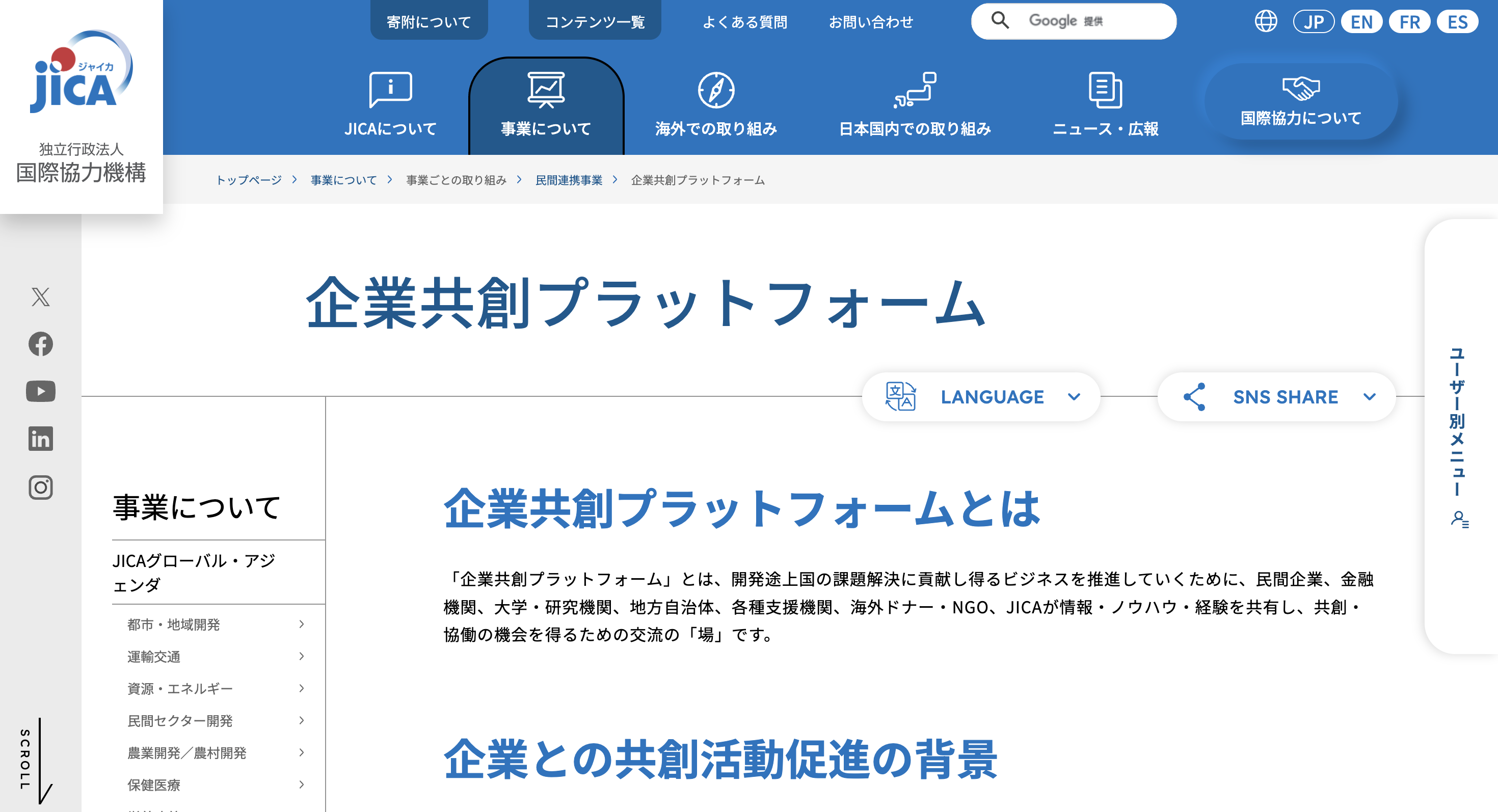1498x812 pixels.
Task: Click 事業ごとの取り組み breadcrumb text
Action: [x=456, y=180]
